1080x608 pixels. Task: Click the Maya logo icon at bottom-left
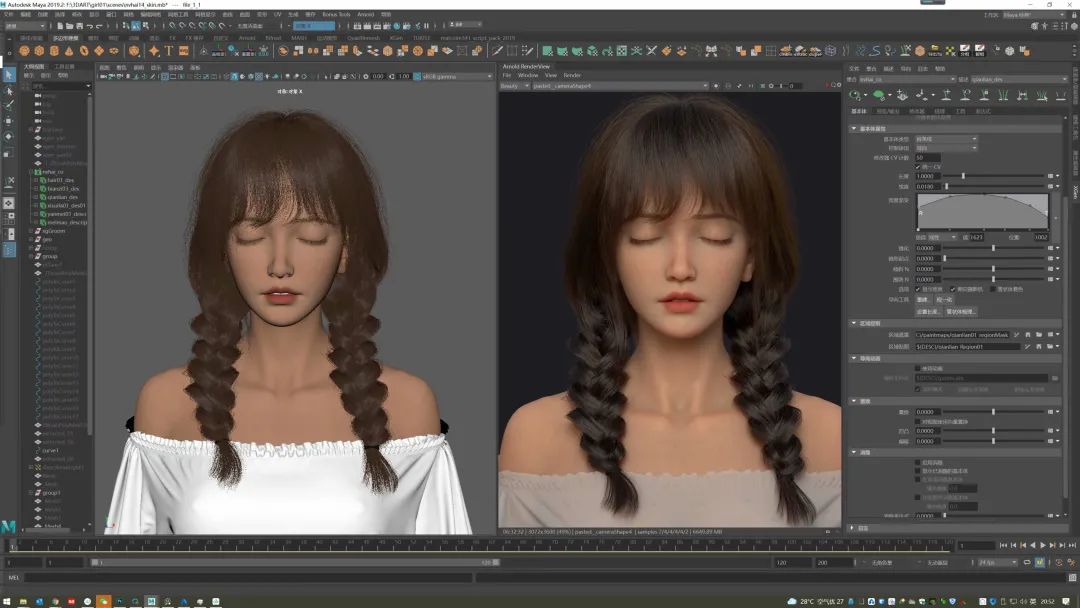(9, 526)
